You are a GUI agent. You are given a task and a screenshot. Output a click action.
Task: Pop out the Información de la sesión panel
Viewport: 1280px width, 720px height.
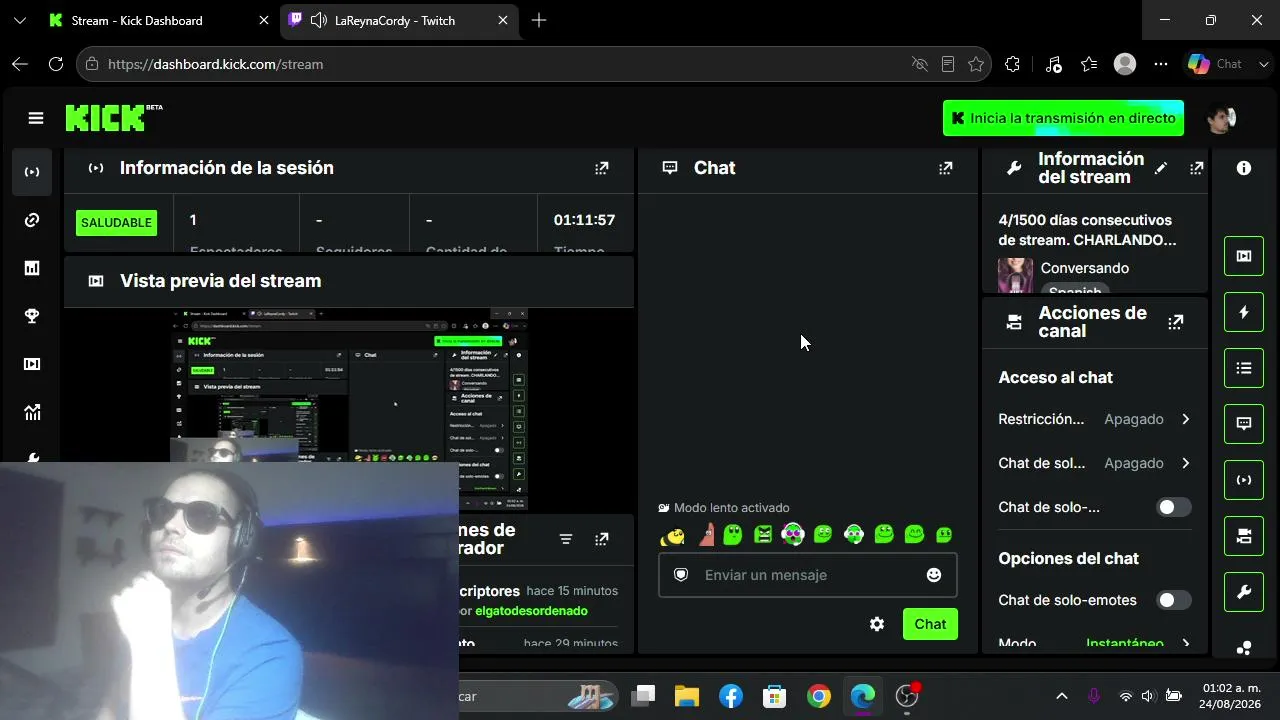(601, 168)
